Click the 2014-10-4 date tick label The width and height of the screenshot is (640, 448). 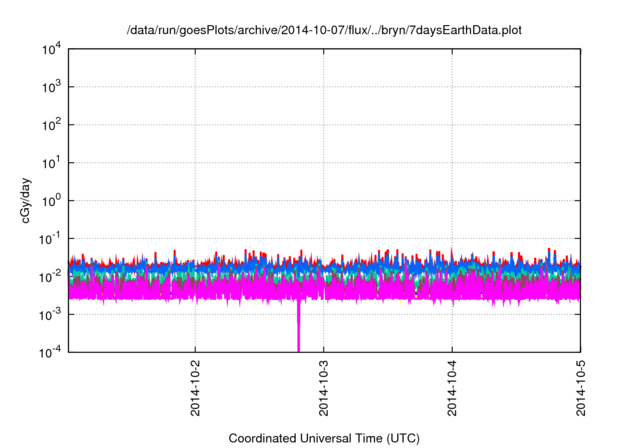(452, 388)
